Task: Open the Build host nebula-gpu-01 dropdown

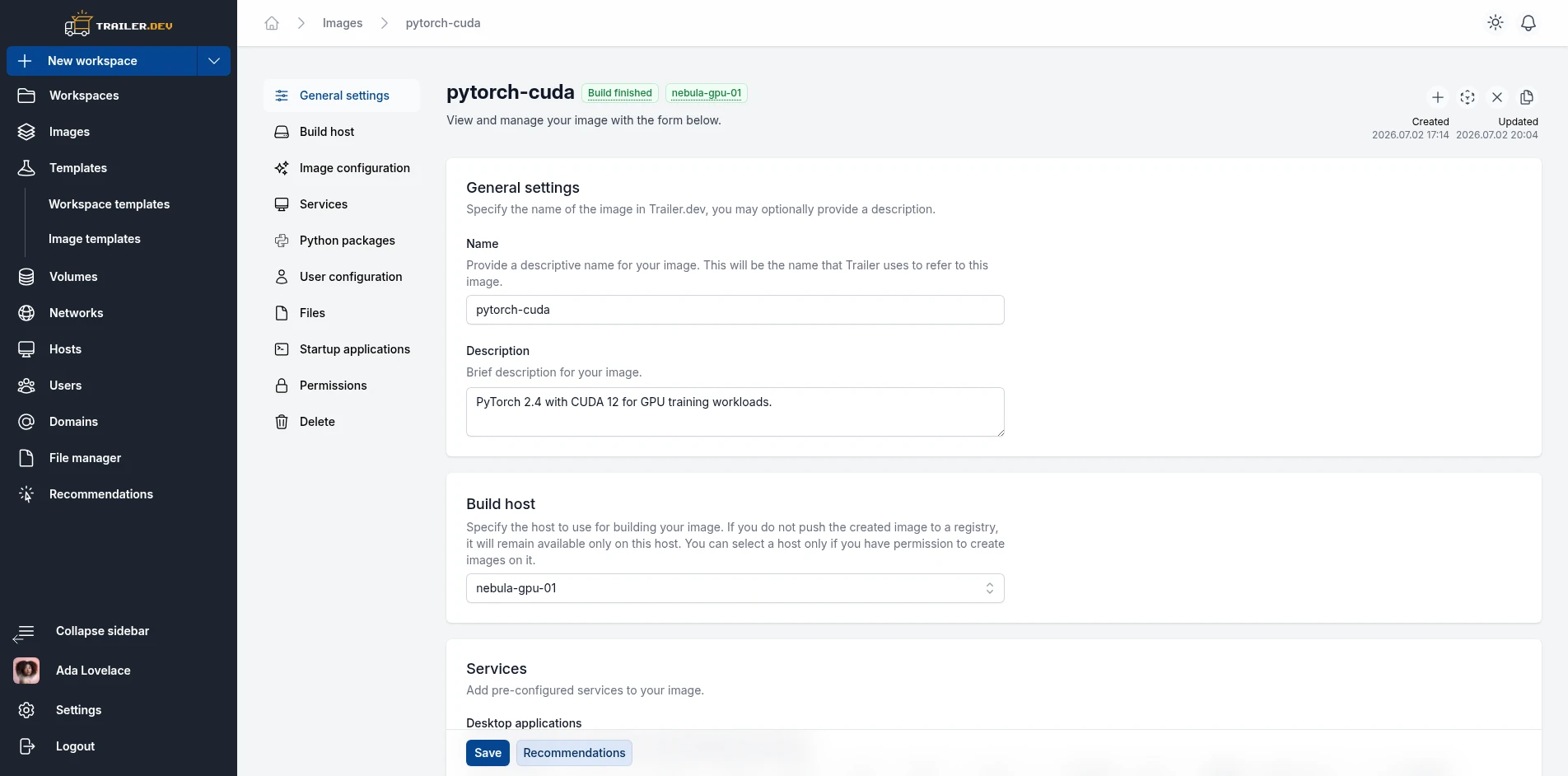Action: coord(735,588)
